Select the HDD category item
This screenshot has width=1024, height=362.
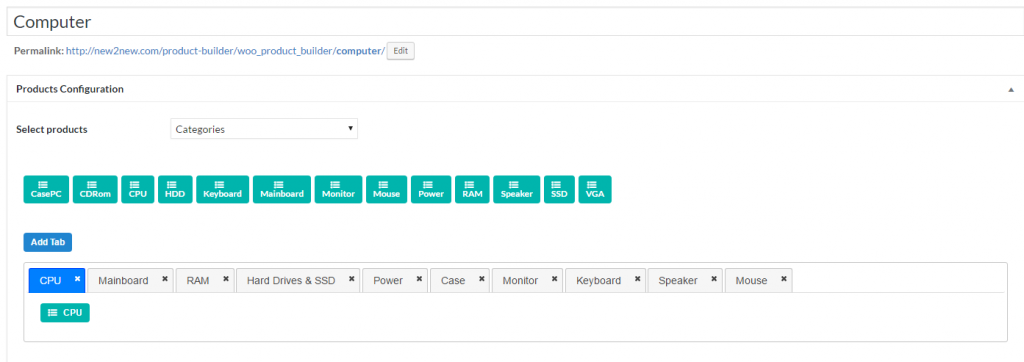(x=175, y=189)
